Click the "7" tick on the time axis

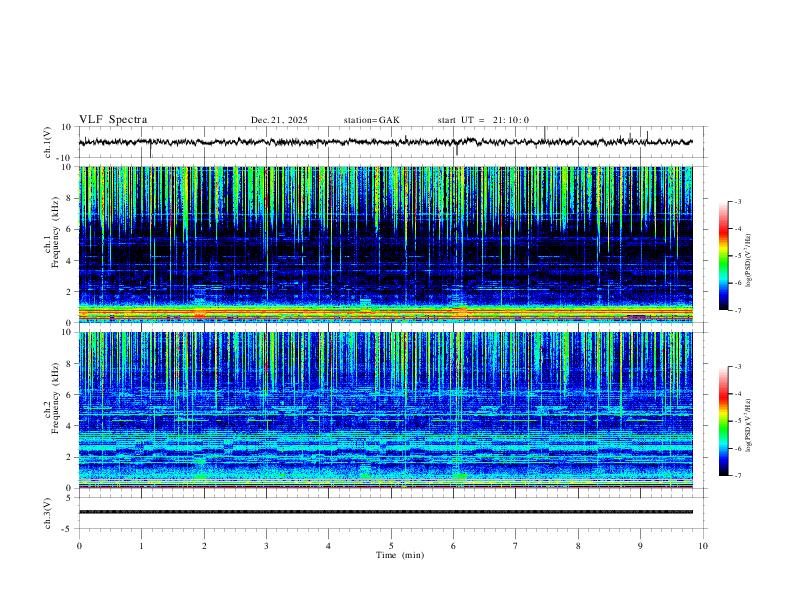point(516,546)
